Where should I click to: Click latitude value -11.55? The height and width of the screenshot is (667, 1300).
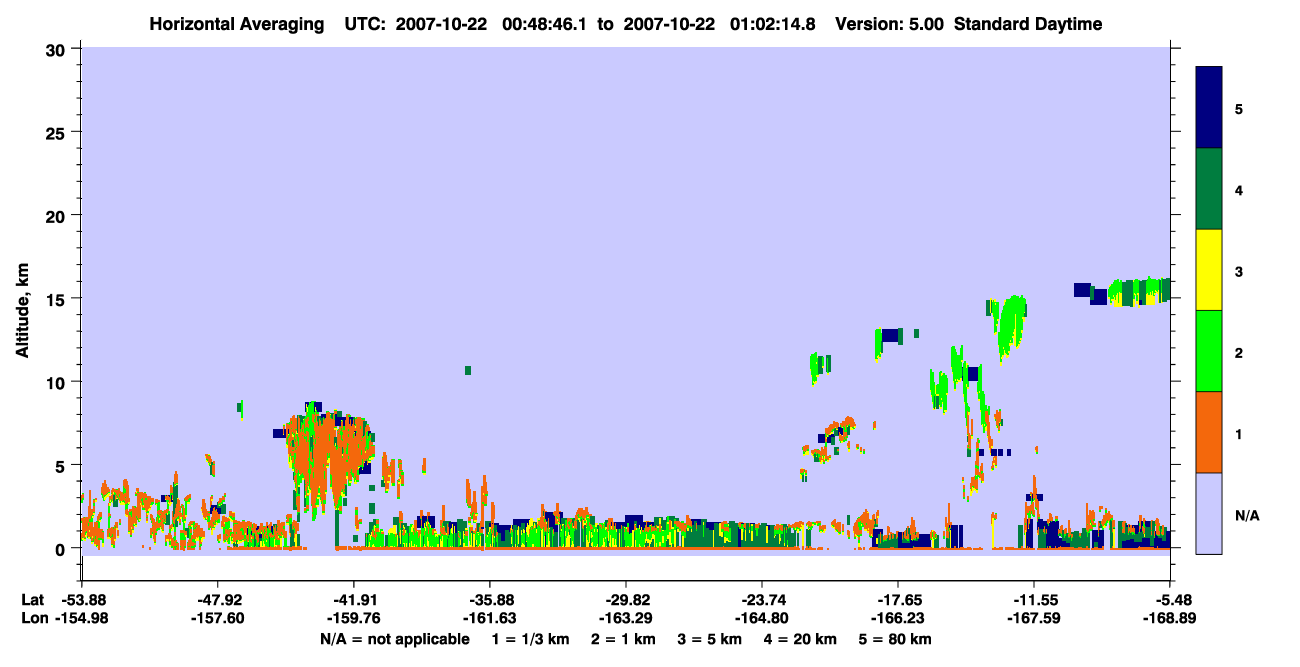(x=1034, y=600)
